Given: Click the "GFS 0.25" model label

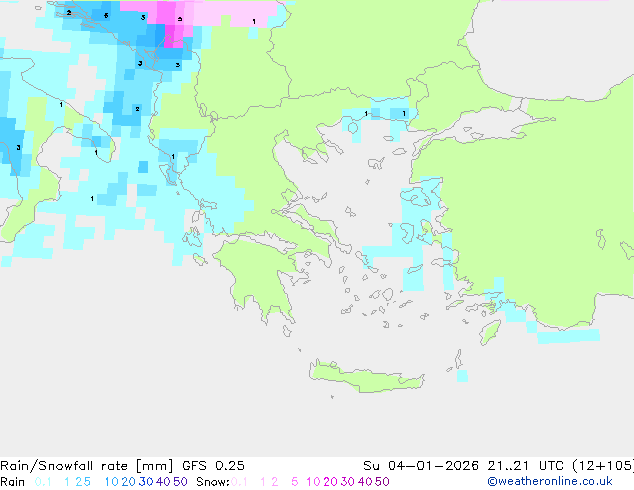Looking at the screenshot, I should [213, 466].
